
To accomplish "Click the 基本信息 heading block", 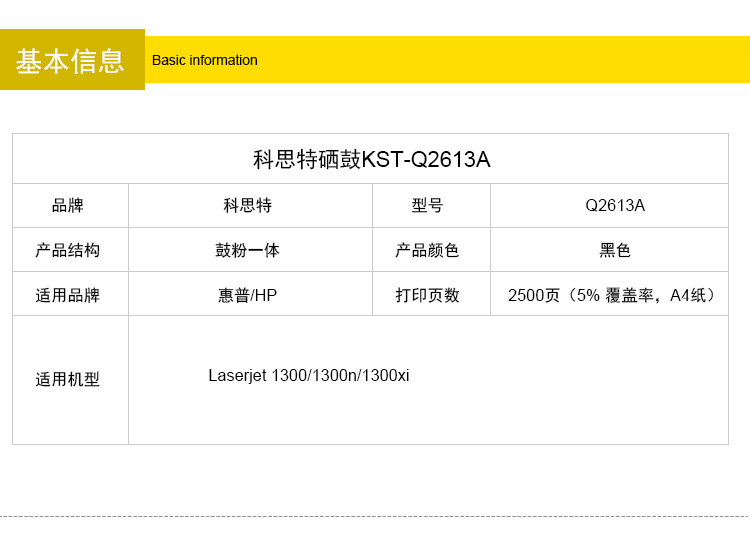I will click(71, 60).
